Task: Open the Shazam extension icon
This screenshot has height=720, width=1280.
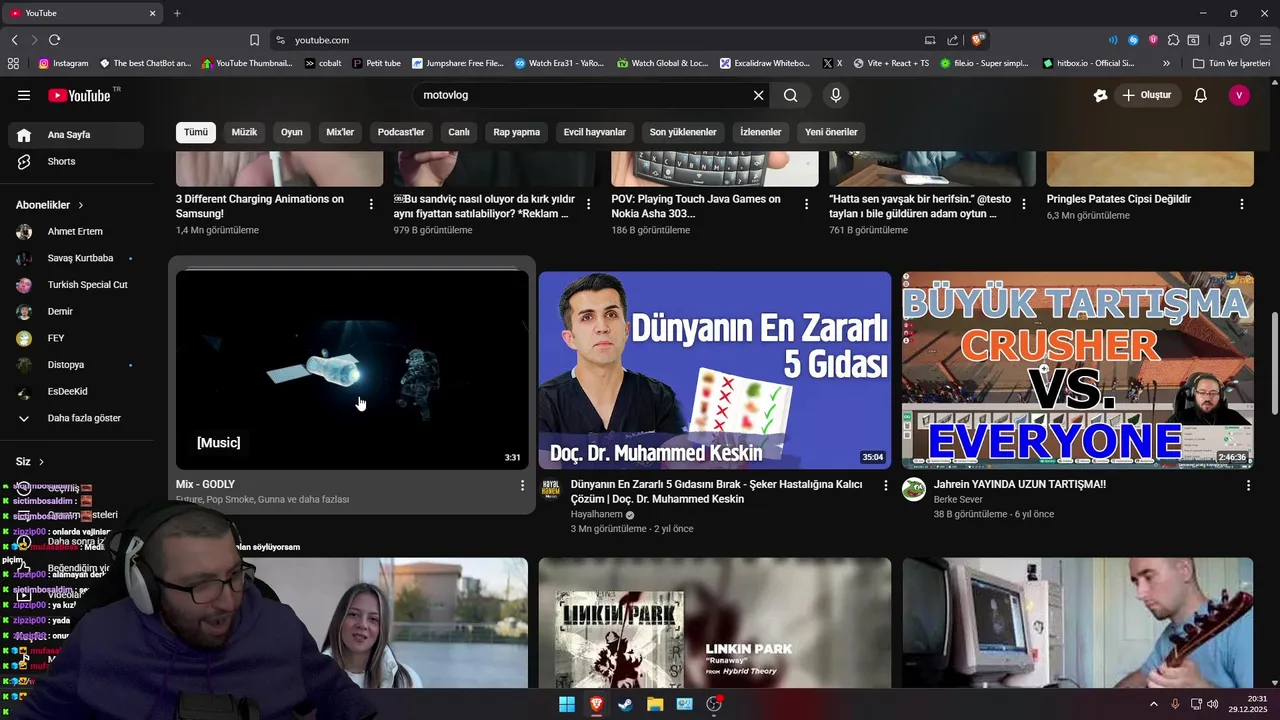Action: [1133, 40]
